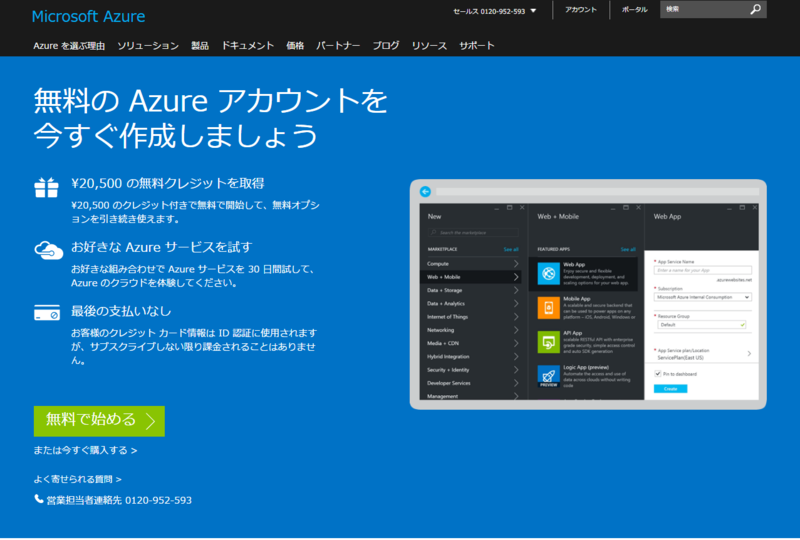800x540 pixels.
Task: Click the お好きな Azure サービスを試す heading
Action: 162,248
